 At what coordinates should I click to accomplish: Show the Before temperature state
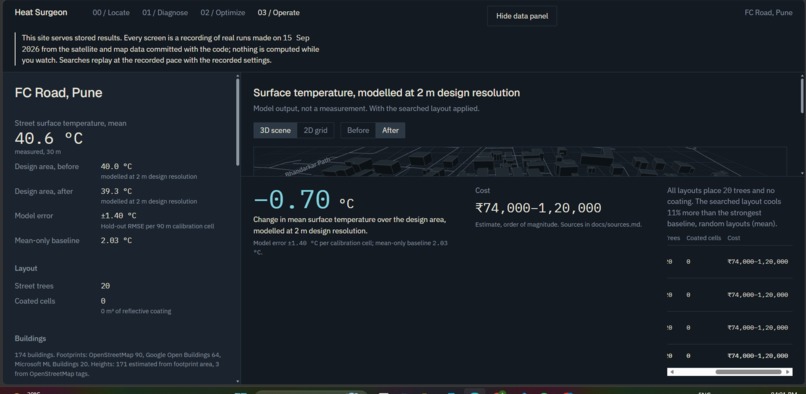point(358,130)
